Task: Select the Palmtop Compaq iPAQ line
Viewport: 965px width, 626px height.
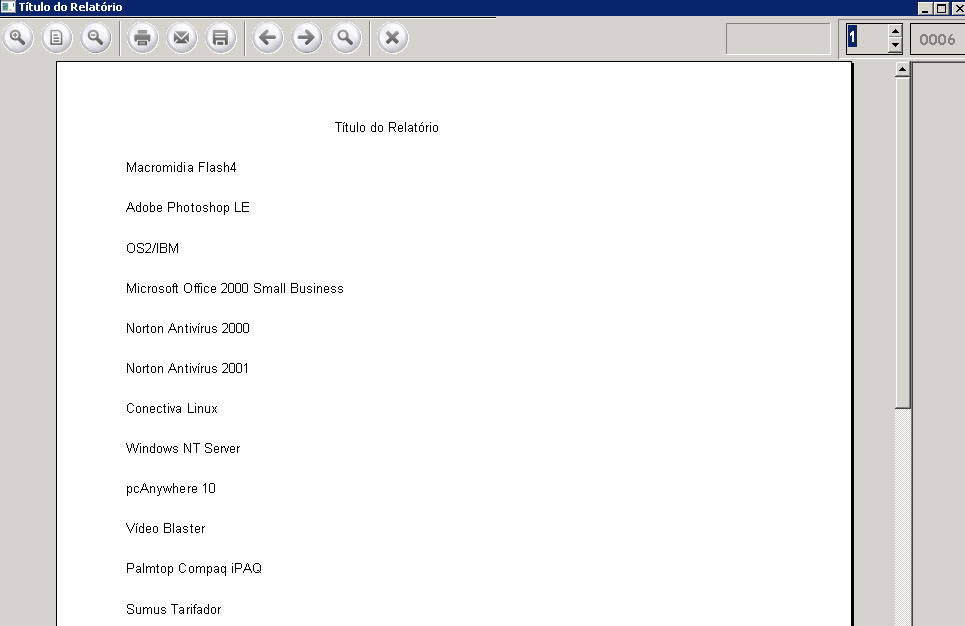Action: (194, 568)
